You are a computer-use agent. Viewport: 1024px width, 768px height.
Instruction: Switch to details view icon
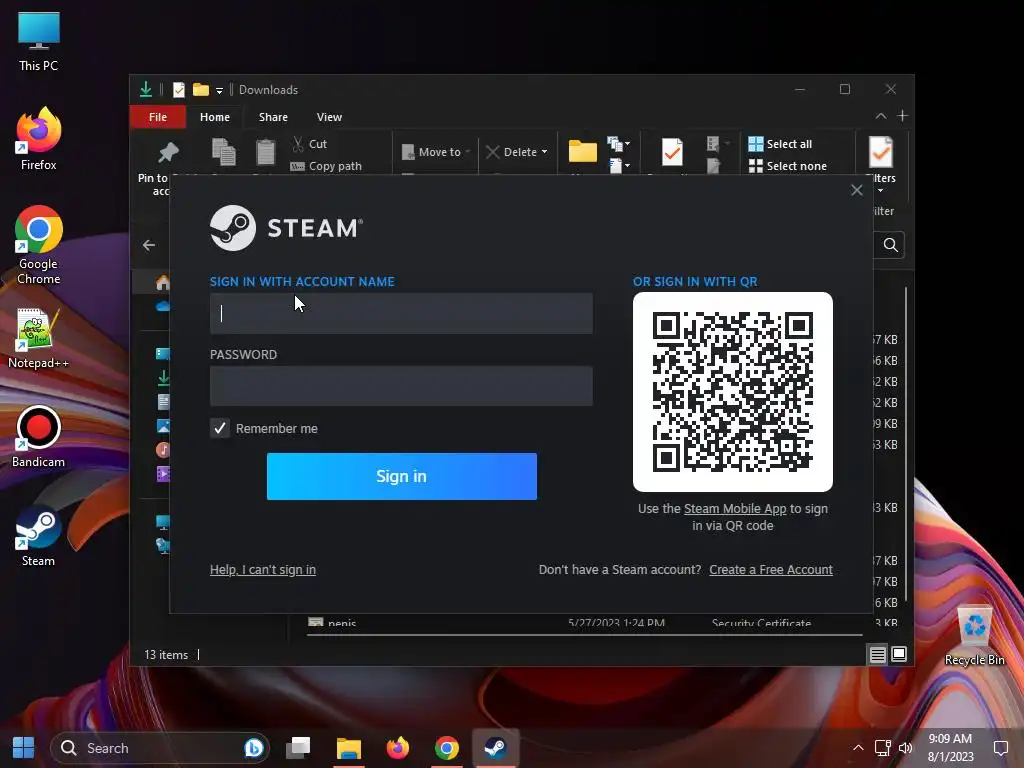point(878,654)
